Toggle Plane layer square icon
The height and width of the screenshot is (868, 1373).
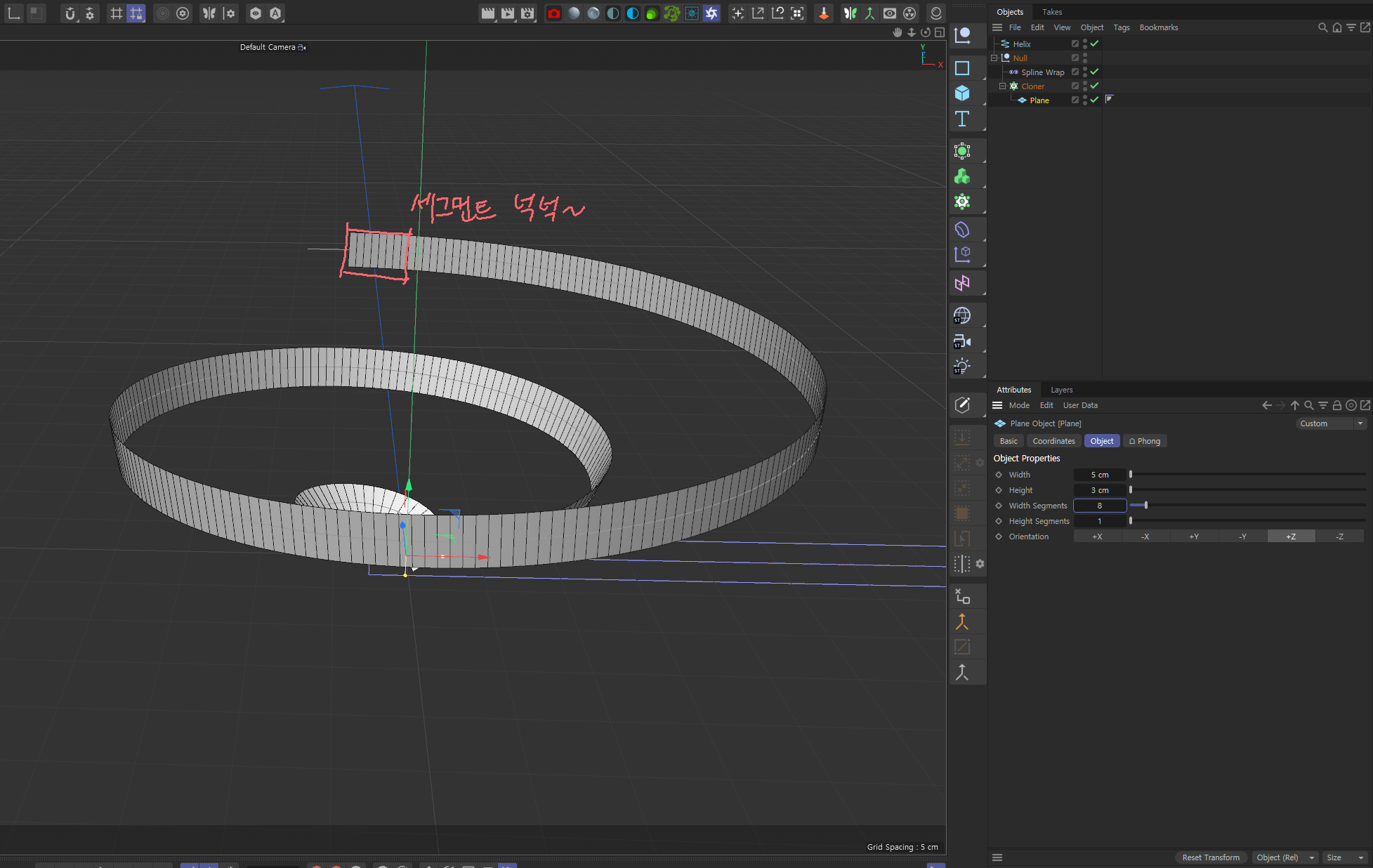pos(1075,100)
